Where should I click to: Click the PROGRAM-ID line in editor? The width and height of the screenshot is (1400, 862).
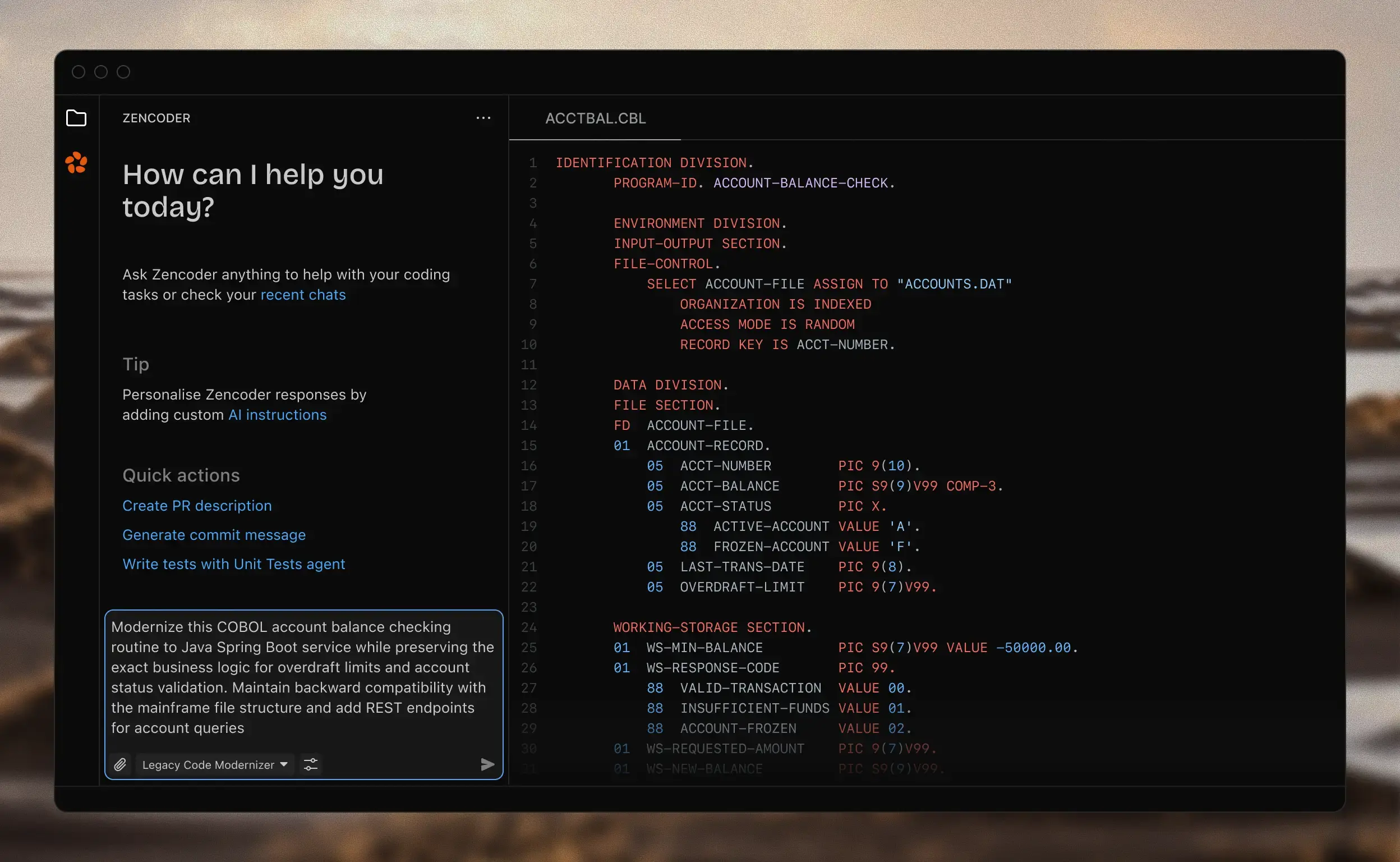point(754,183)
